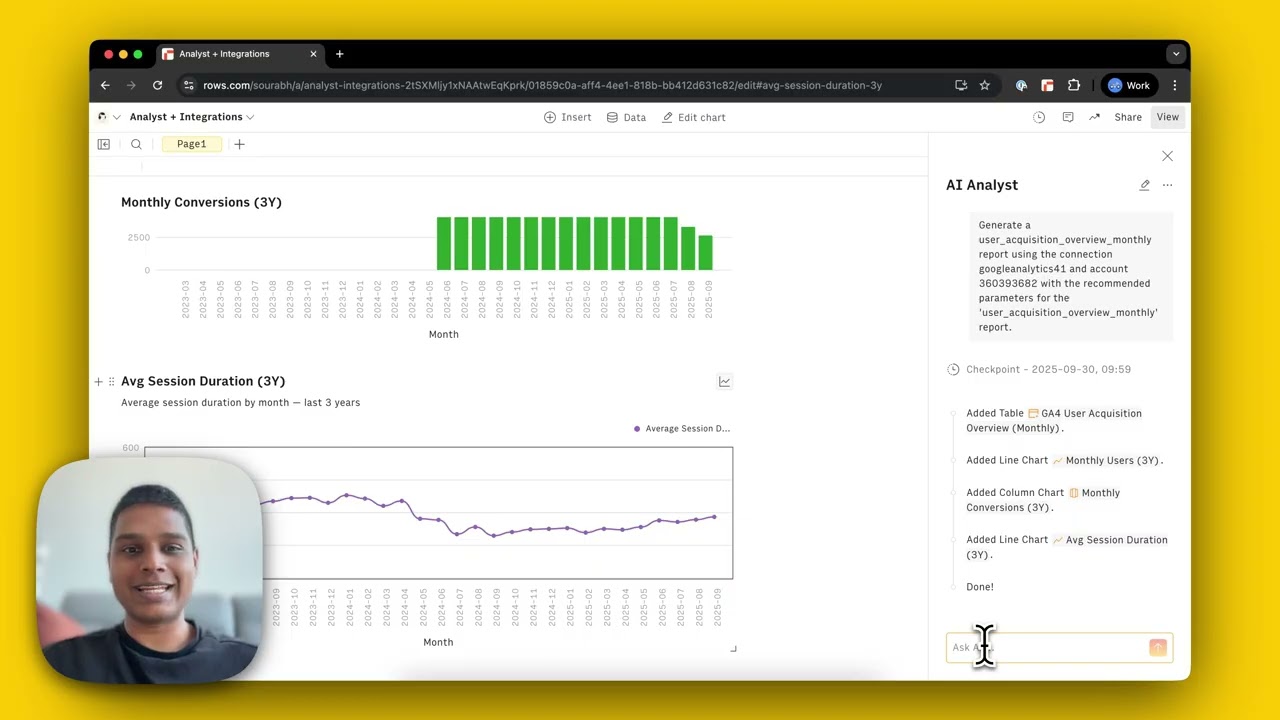Close the AI Analyst panel

1167,156
